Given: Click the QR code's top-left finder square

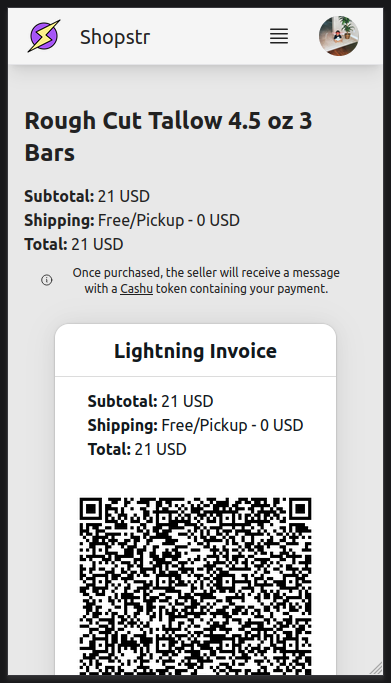Looking at the screenshot, I should click(91, 509).
